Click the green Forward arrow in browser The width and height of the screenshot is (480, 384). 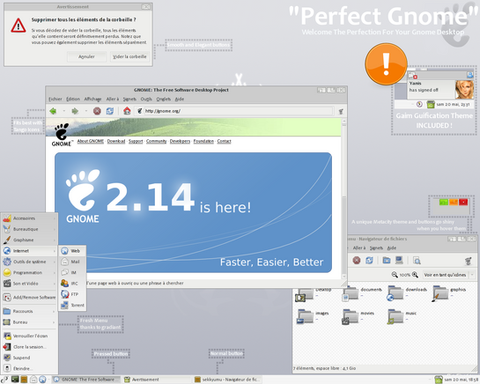[x=75, y=111]
